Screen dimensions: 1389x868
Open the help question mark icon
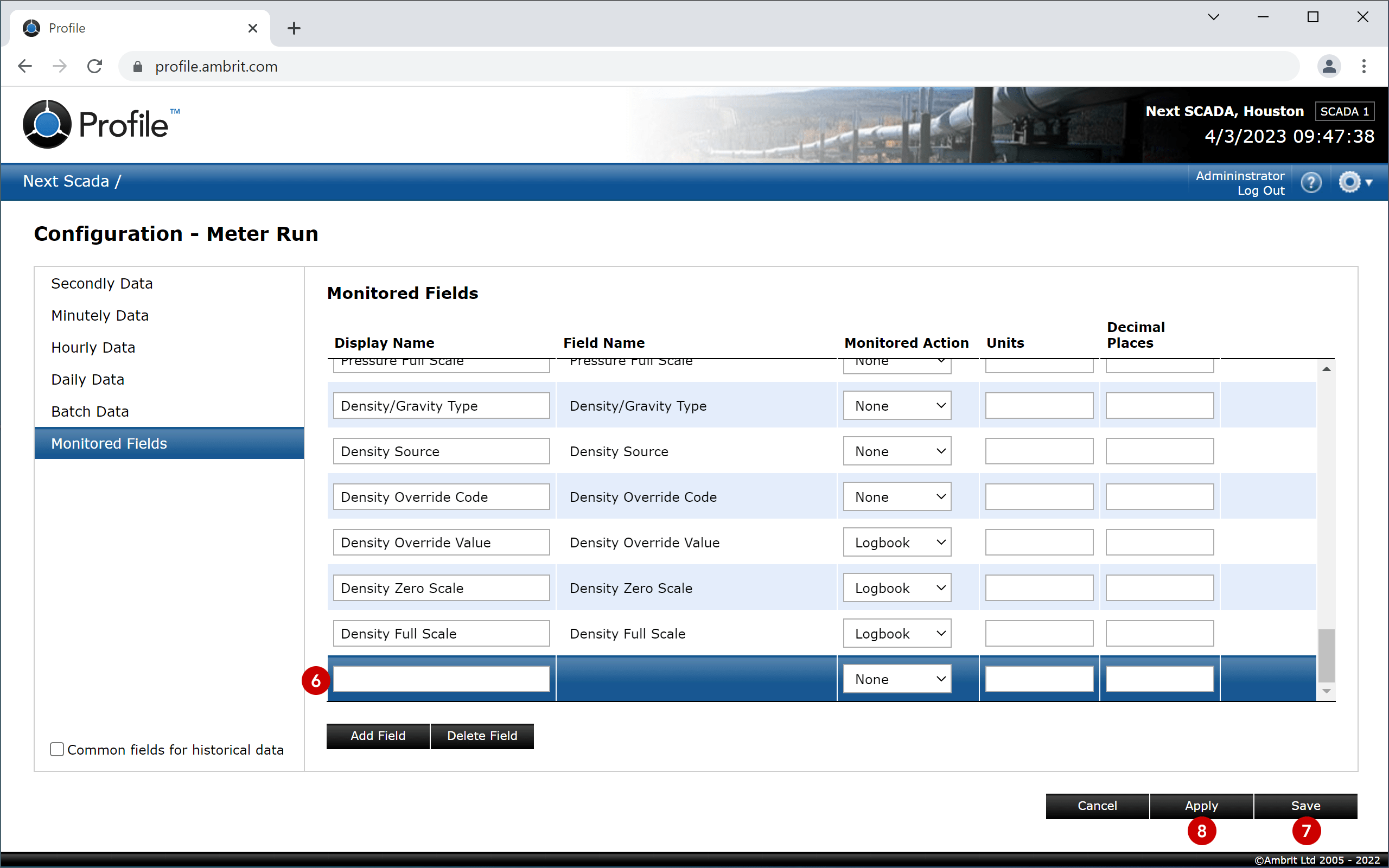[1311, 183]
